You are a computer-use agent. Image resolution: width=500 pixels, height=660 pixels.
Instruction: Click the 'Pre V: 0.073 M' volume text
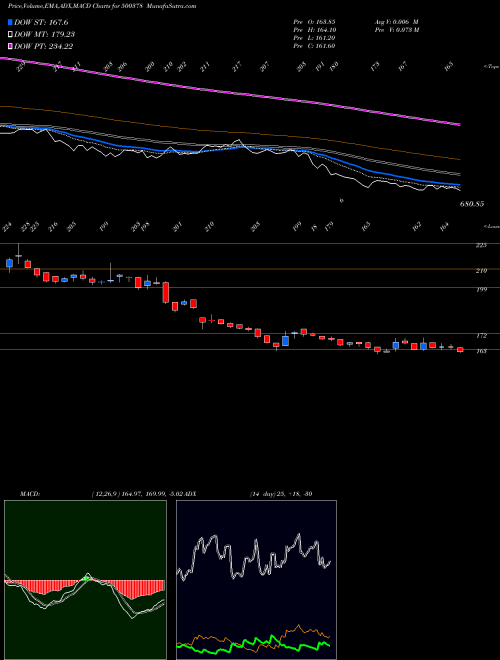coord(396,29)
